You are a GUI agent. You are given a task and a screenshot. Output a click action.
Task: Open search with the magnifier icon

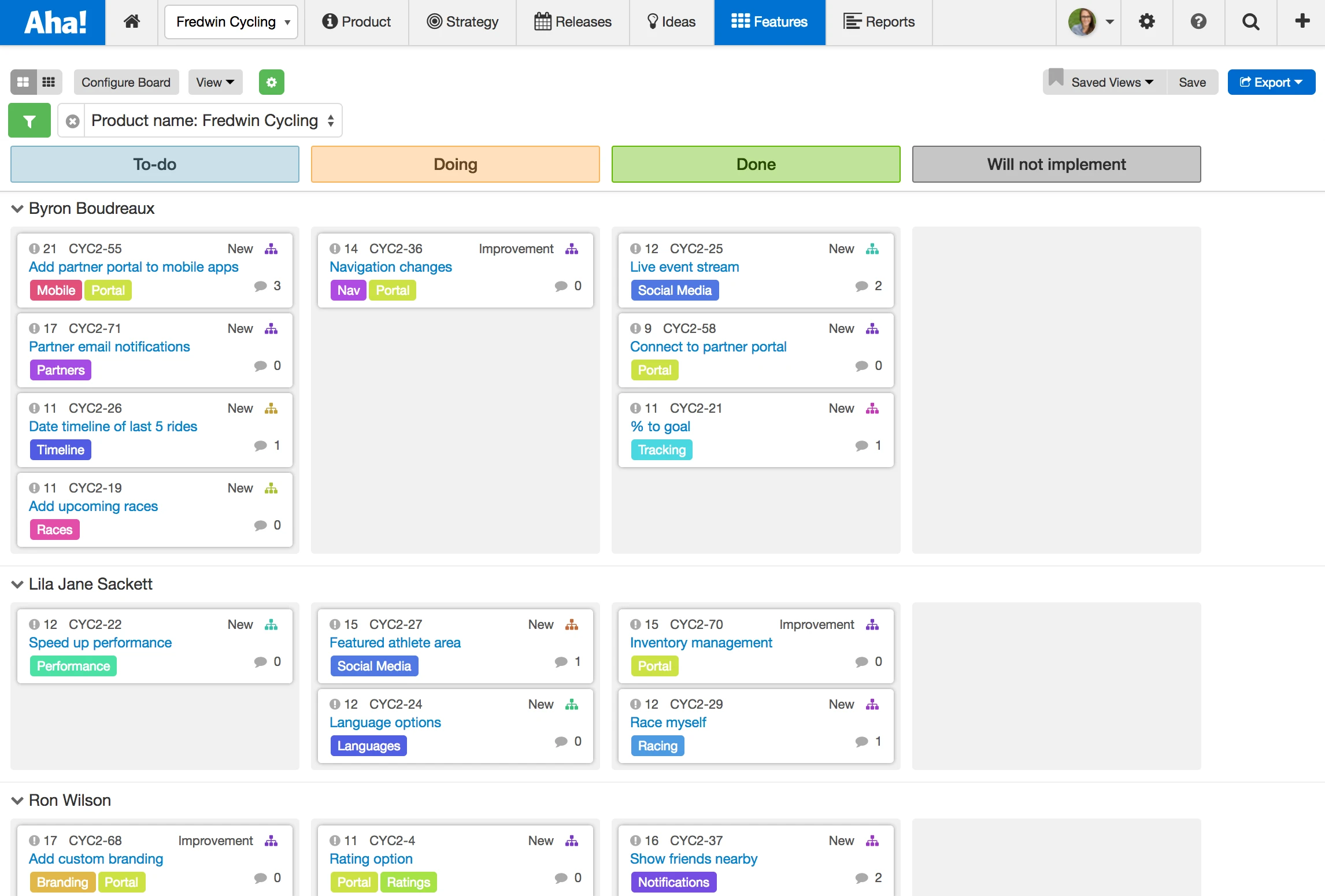tap(1250, 22)
